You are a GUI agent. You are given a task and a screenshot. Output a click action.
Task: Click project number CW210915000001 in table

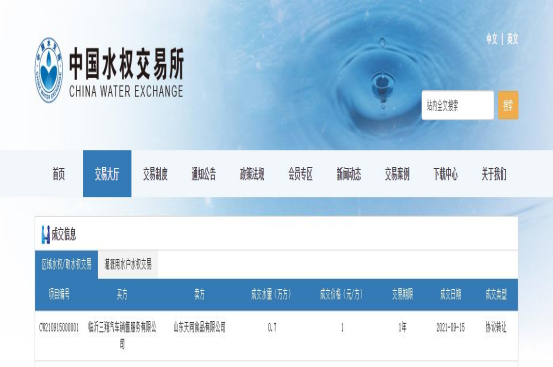(59, 328)
